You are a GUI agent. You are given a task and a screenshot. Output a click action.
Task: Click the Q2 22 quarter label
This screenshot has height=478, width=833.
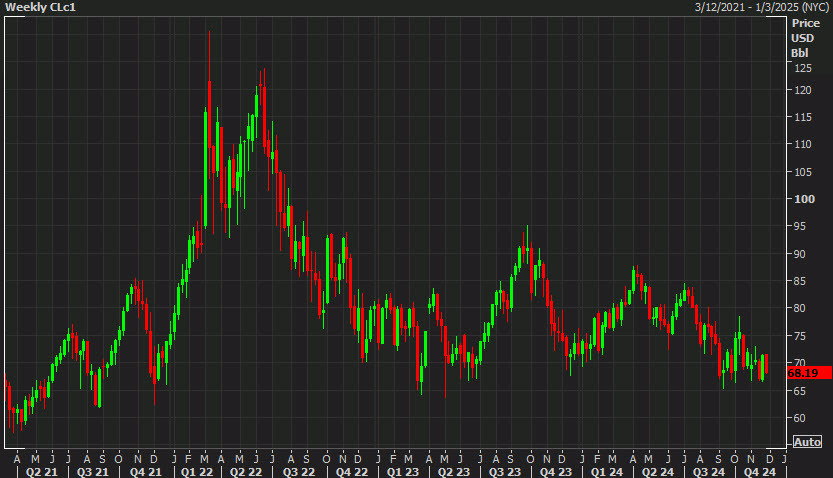(246, 472)
